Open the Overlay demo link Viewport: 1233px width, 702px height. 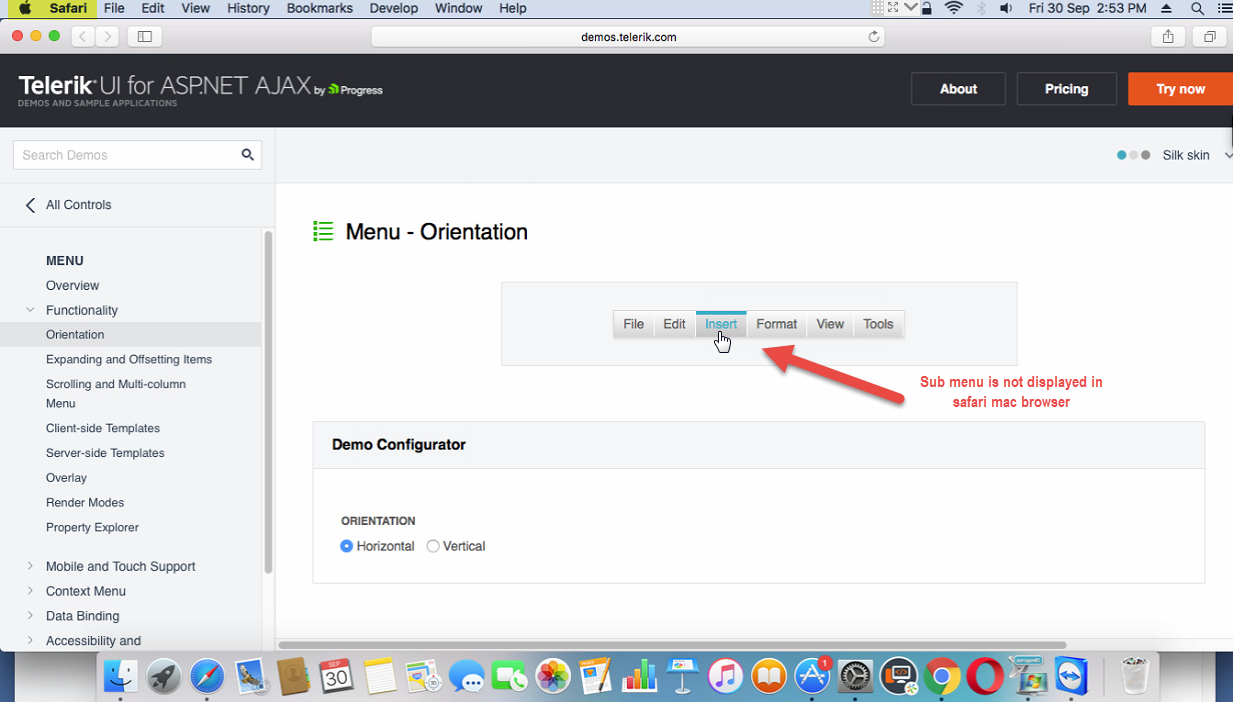click(x=66, y=478)
